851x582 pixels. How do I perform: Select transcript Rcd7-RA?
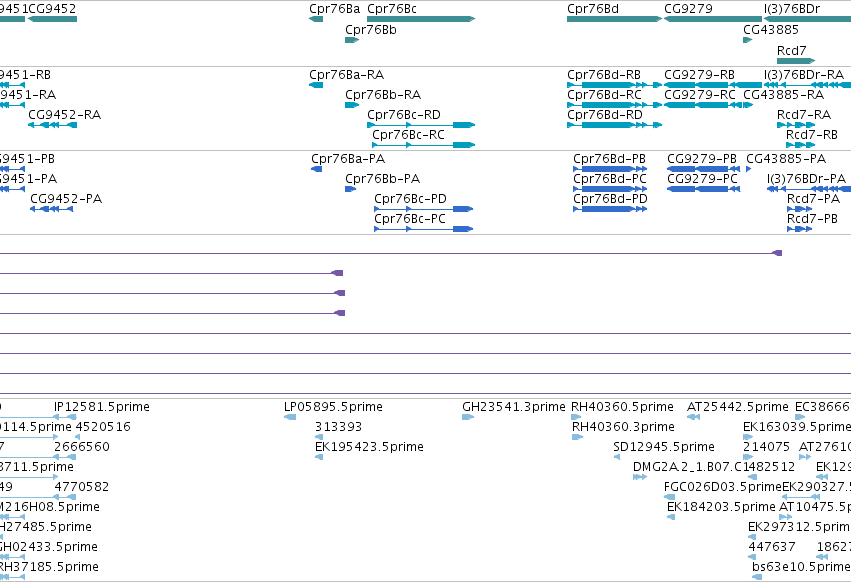coord(796,125)
